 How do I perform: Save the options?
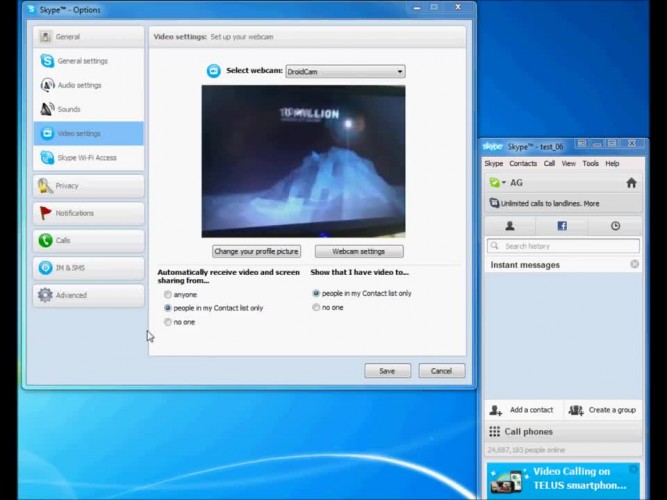click(x=388, y=371)
